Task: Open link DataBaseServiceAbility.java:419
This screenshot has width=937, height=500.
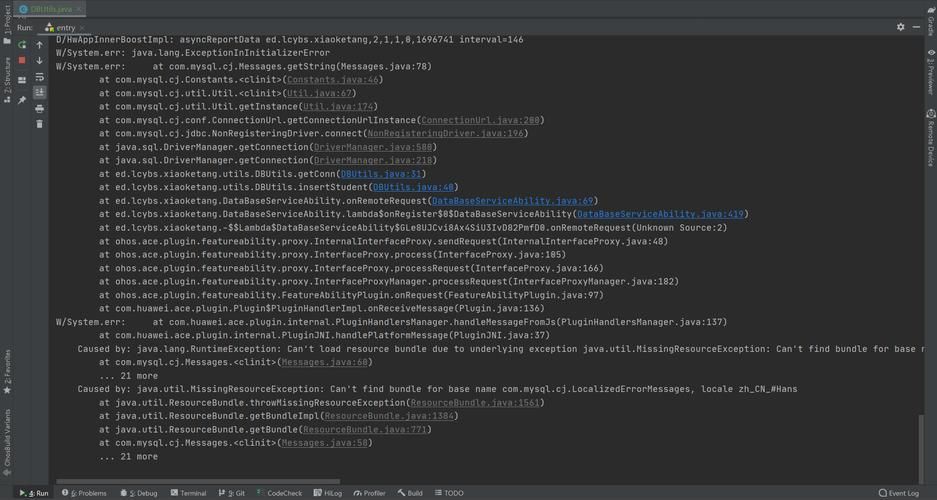Action: tap(660, 214)
